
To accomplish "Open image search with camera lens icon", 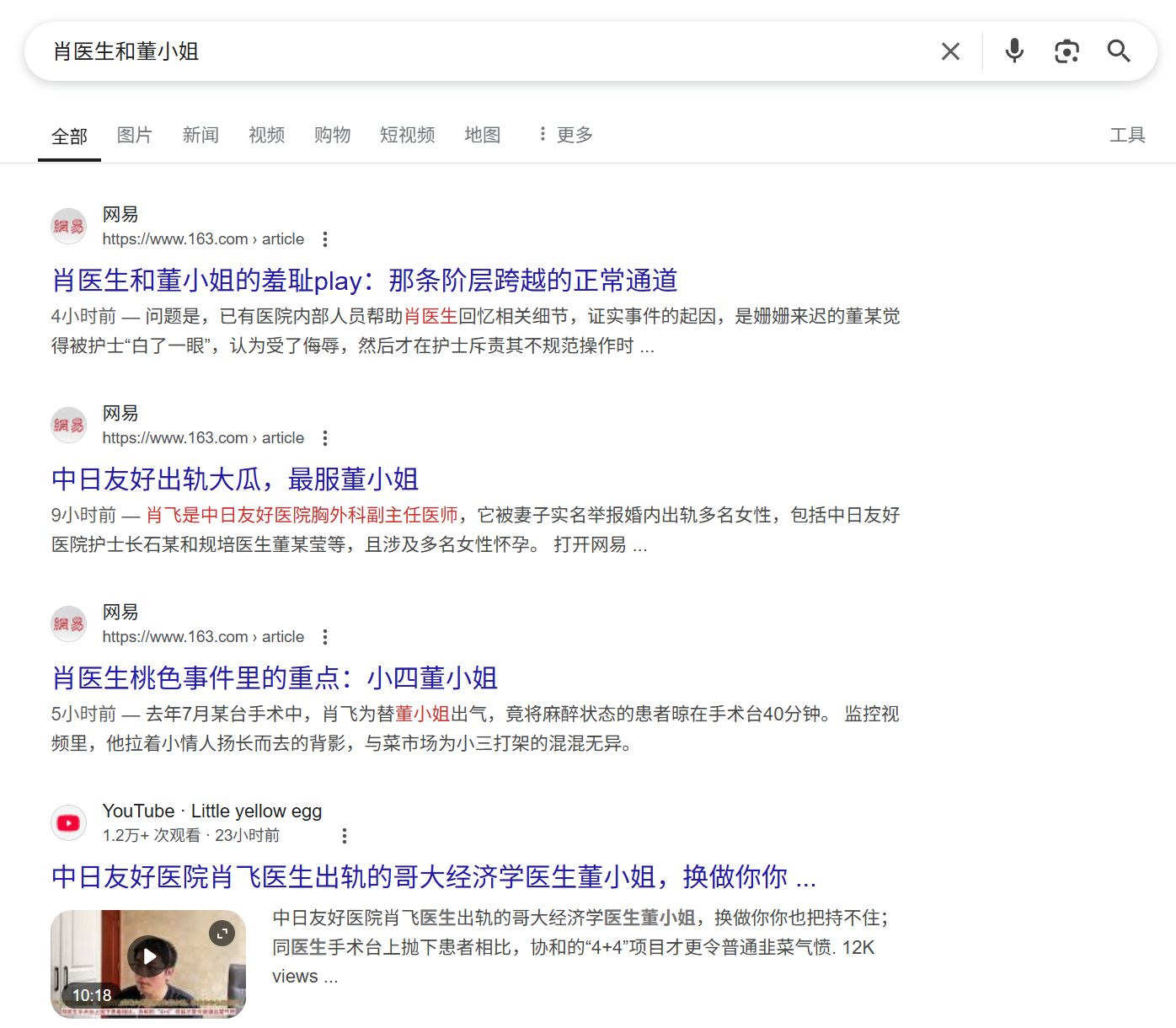I will (1066, 51).
